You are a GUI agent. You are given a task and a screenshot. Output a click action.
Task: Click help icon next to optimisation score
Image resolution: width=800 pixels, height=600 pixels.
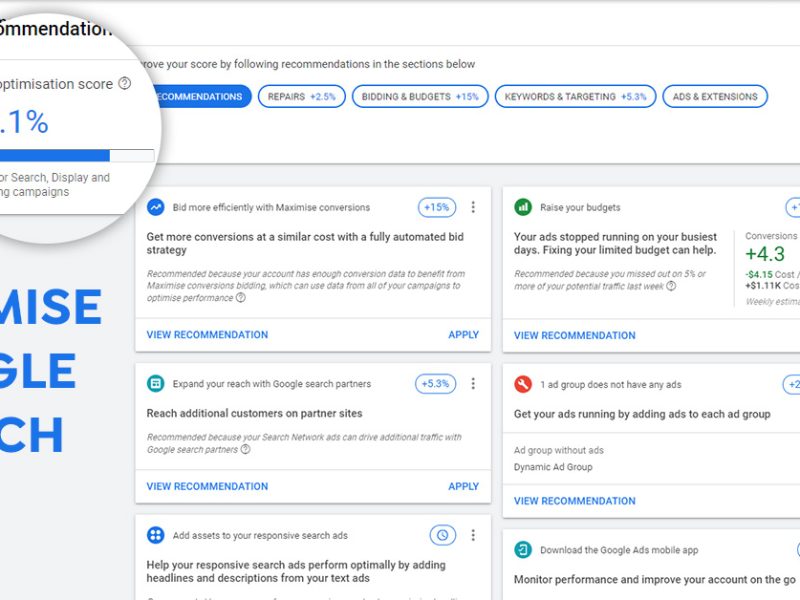click(125, 83)
